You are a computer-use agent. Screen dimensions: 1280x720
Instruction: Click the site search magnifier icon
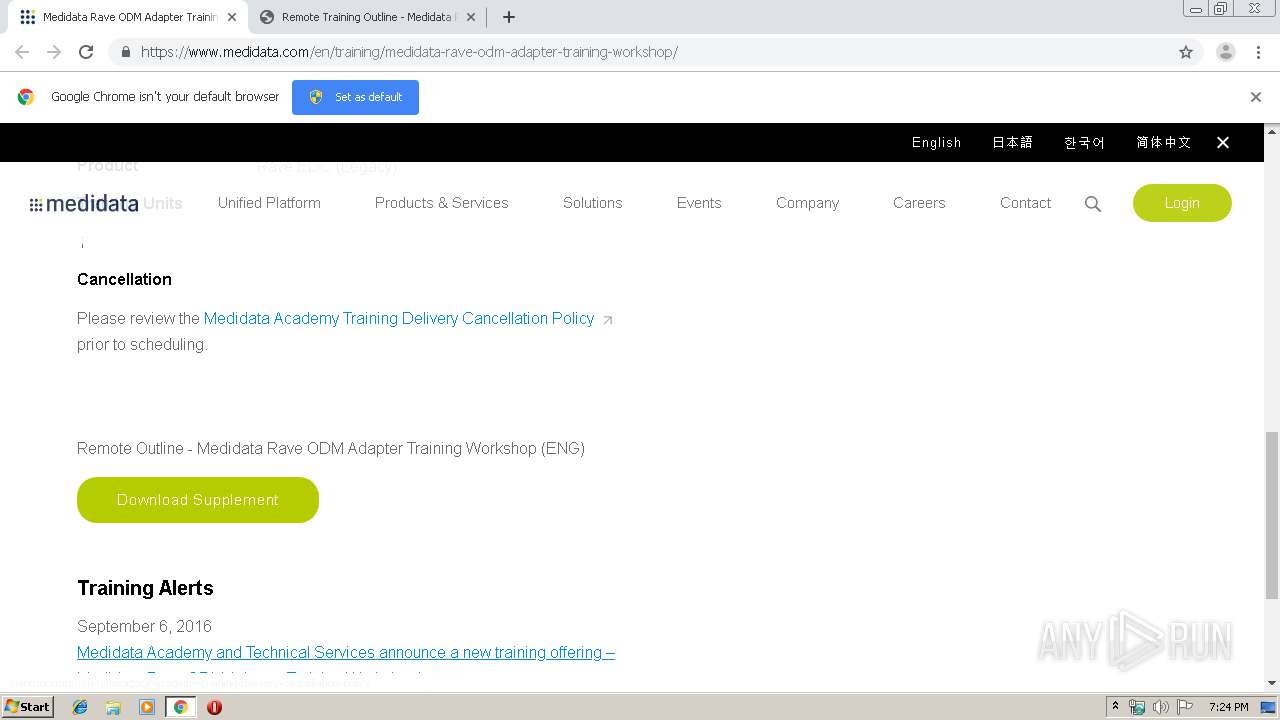(1093, 204)
